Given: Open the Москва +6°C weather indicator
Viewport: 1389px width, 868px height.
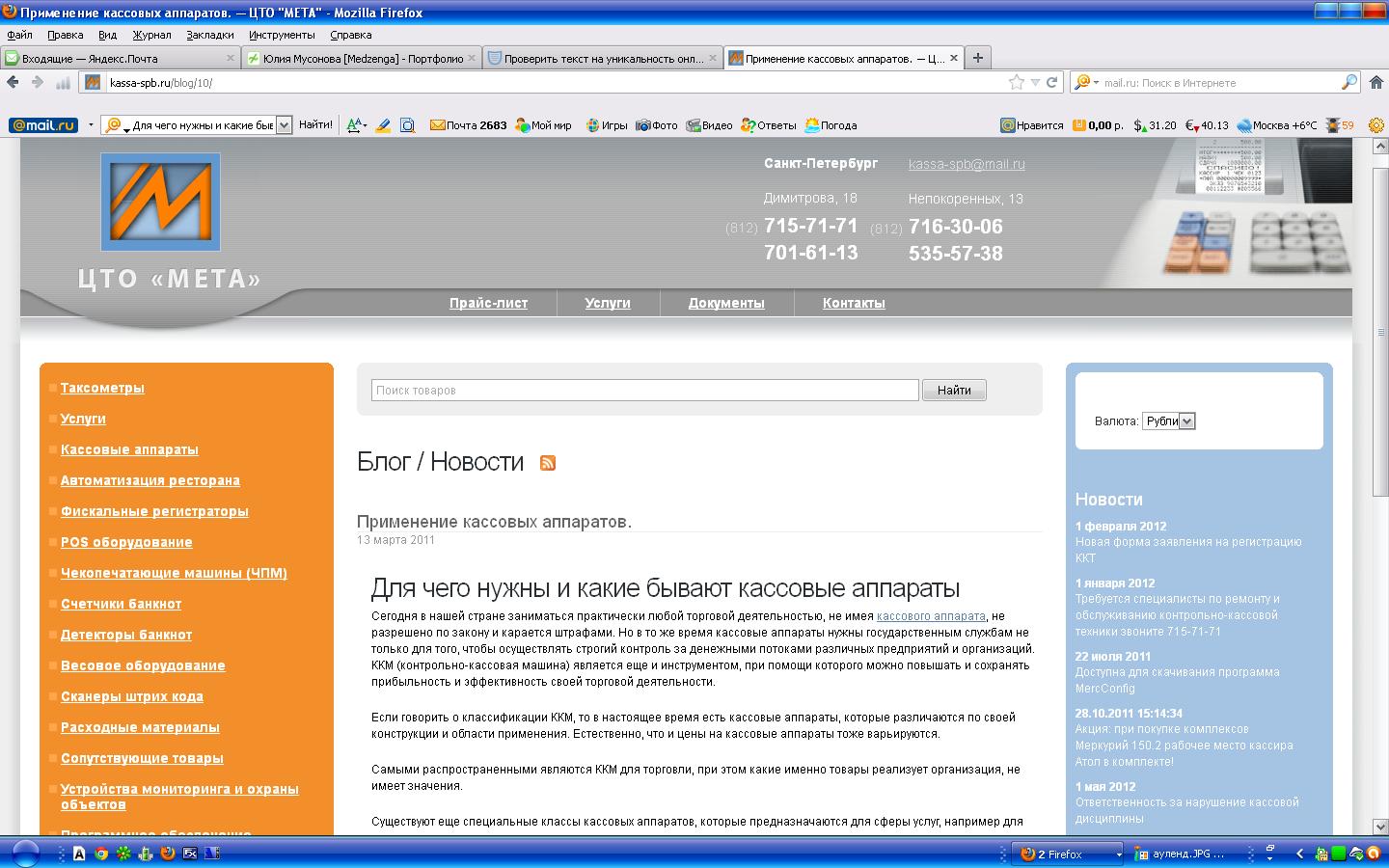Looking at the screenshot, I should click(x=1276, y=125).
